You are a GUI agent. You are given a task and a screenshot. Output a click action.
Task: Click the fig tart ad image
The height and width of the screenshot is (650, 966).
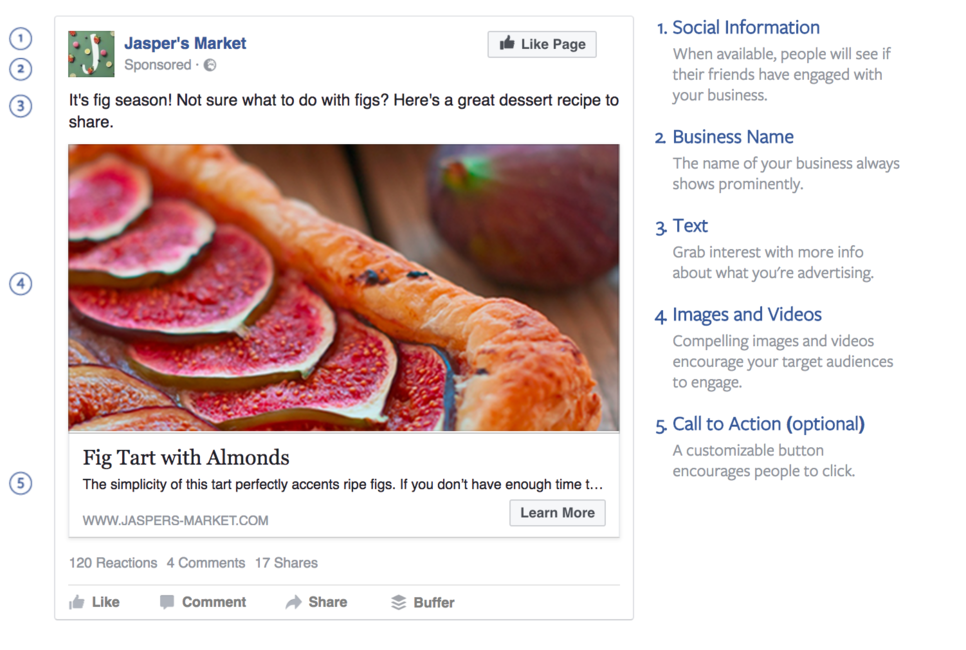coord(344,287)
